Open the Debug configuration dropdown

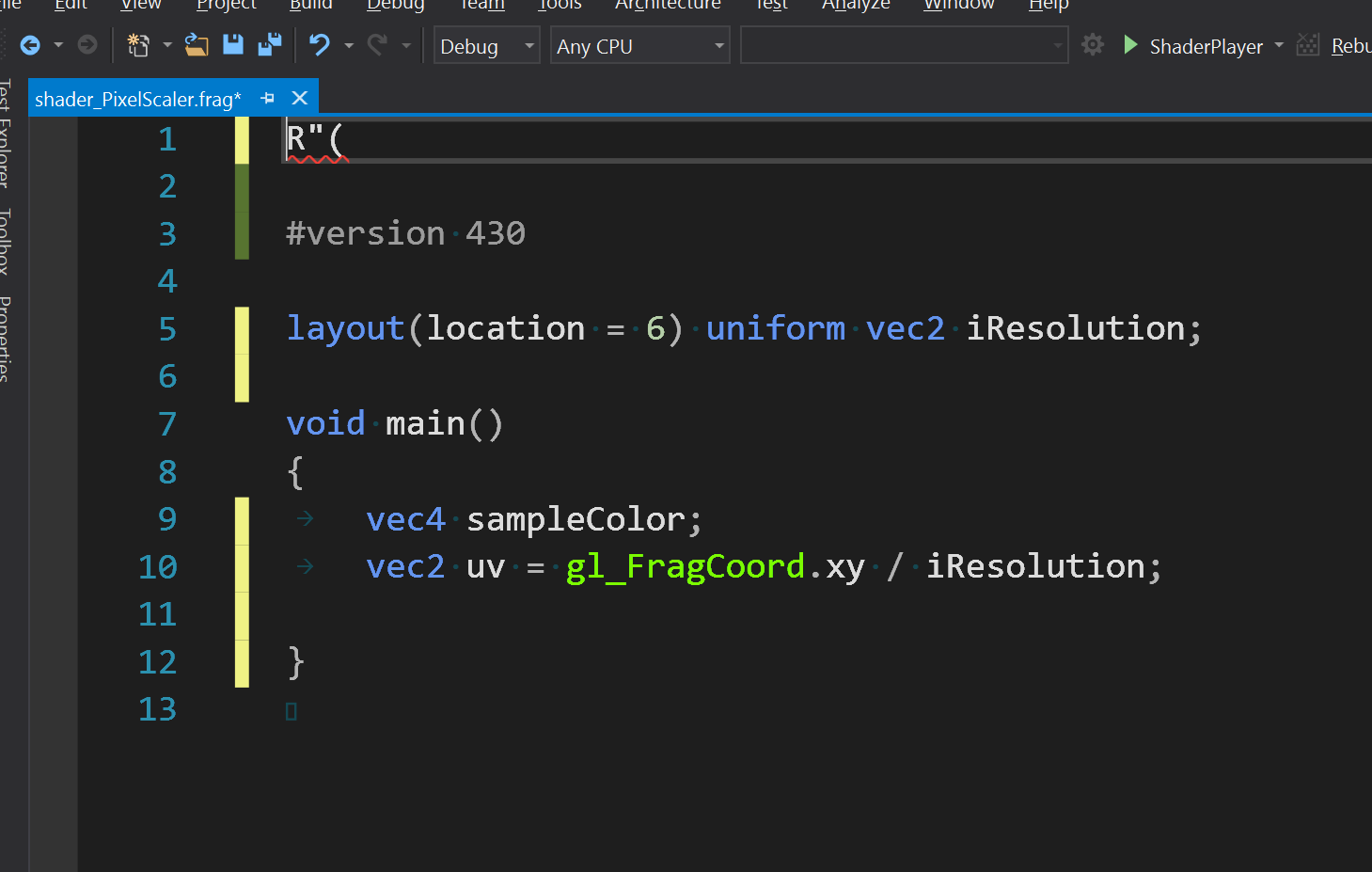[x=485, y=45]
